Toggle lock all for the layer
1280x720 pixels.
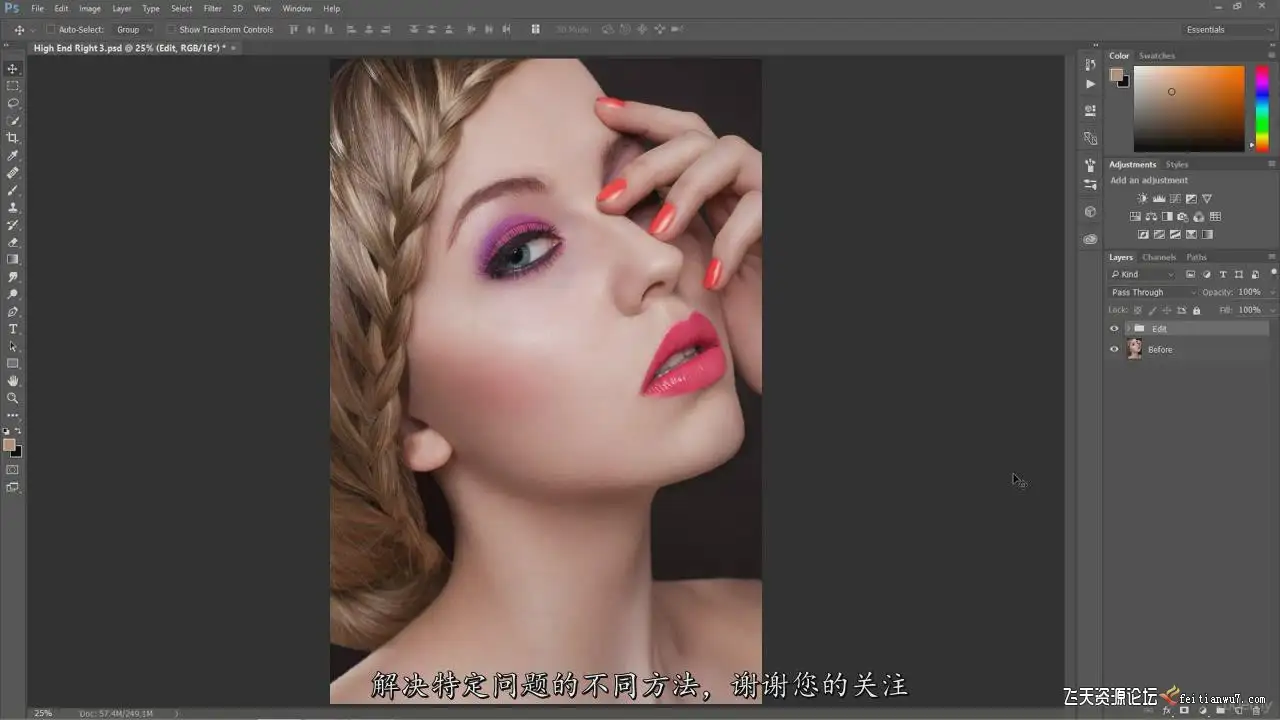(x=1196, y=311)
